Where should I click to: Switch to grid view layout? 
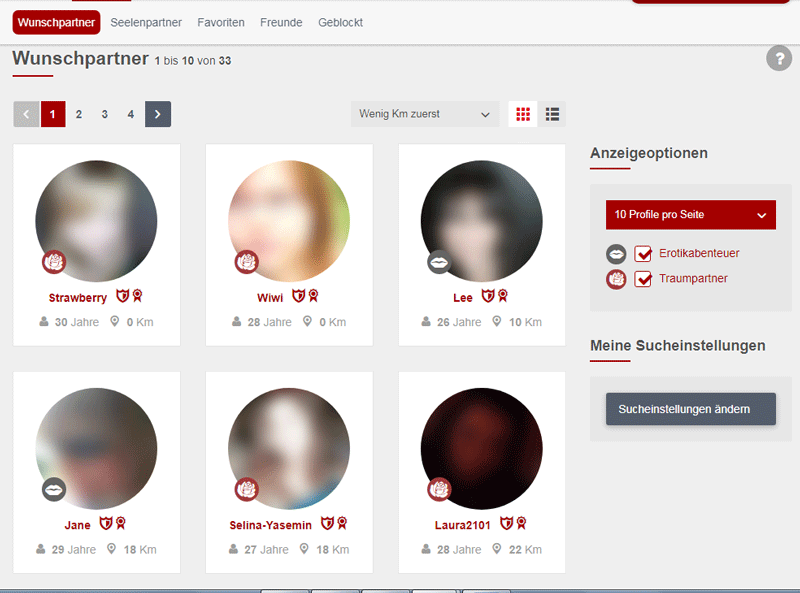click(x=523, y=114)
